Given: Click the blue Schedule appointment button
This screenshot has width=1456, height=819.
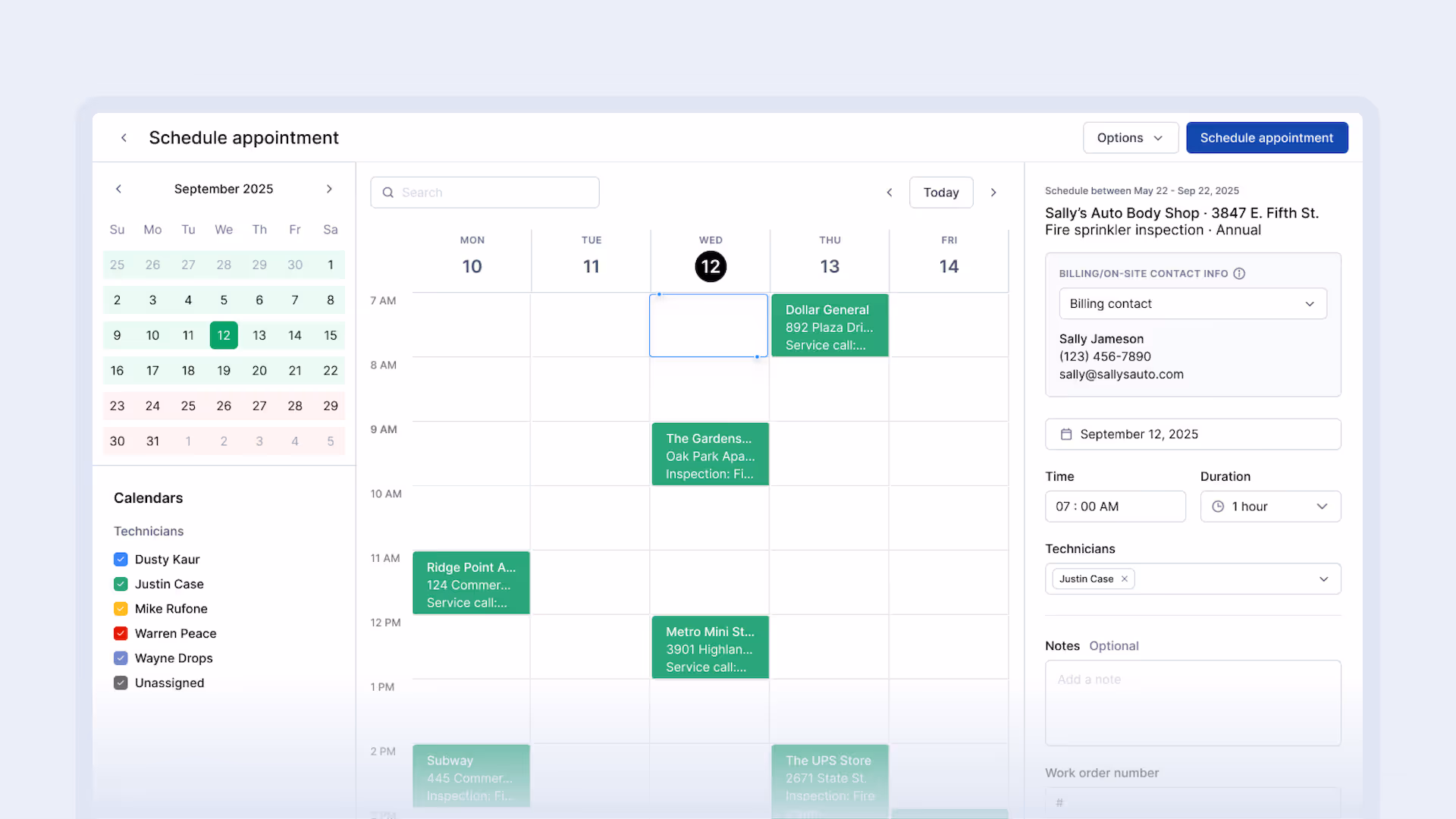Looking at the screenshot, I should click(1266, 138).
